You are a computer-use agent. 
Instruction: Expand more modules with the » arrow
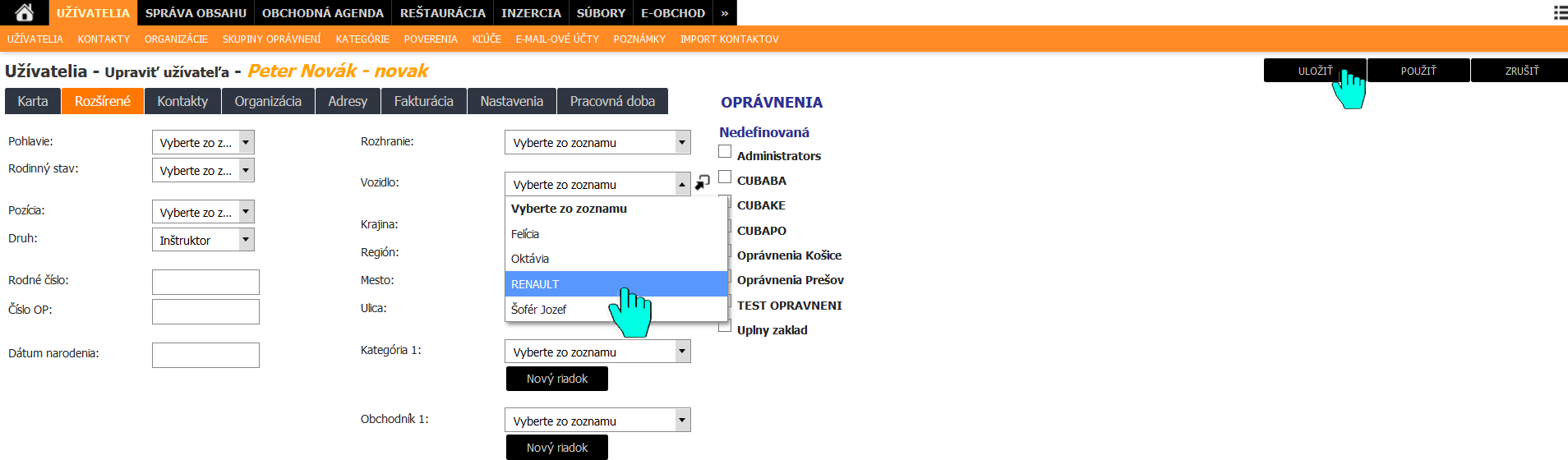pos(724,13)
